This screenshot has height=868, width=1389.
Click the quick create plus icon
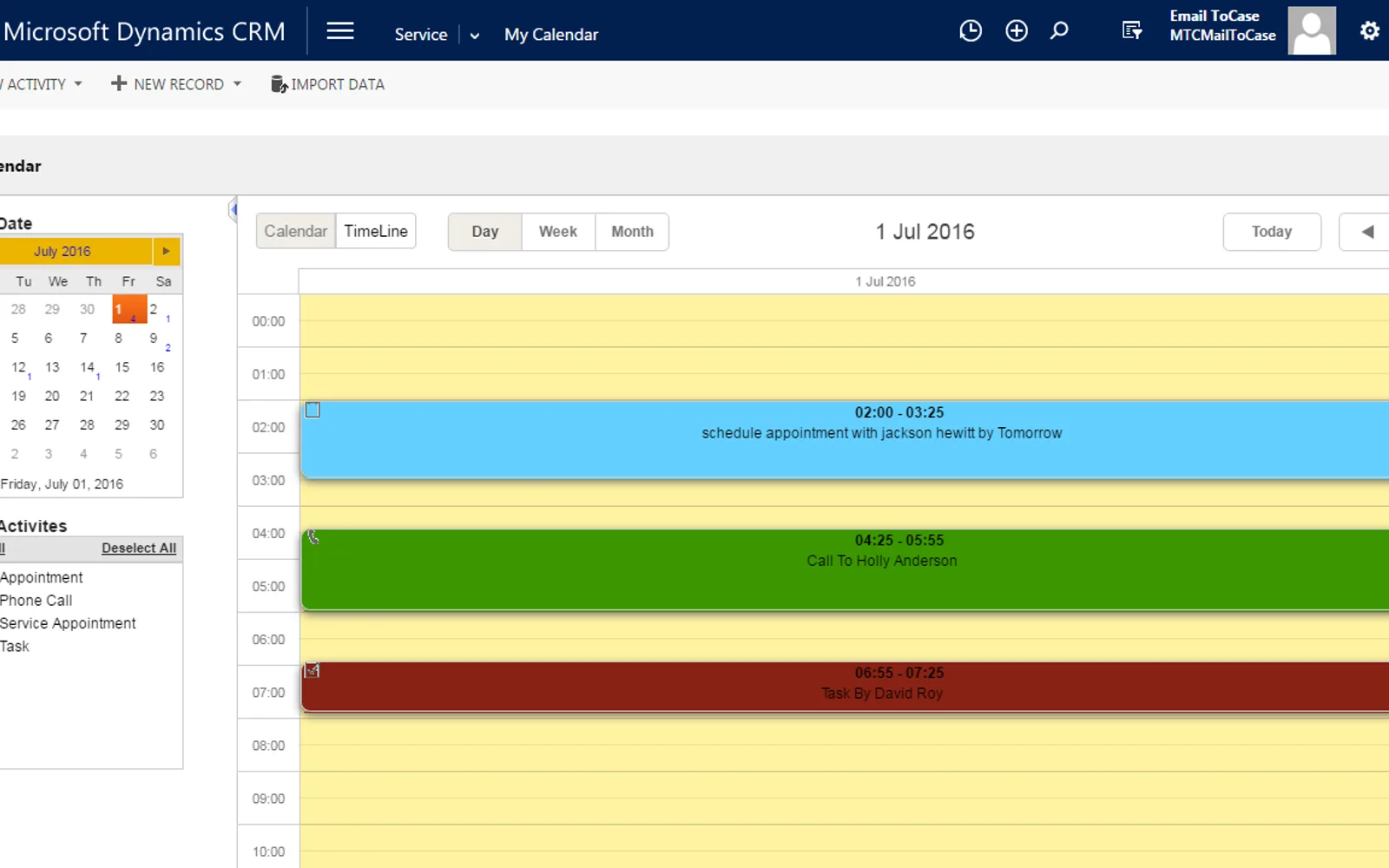1017,31
